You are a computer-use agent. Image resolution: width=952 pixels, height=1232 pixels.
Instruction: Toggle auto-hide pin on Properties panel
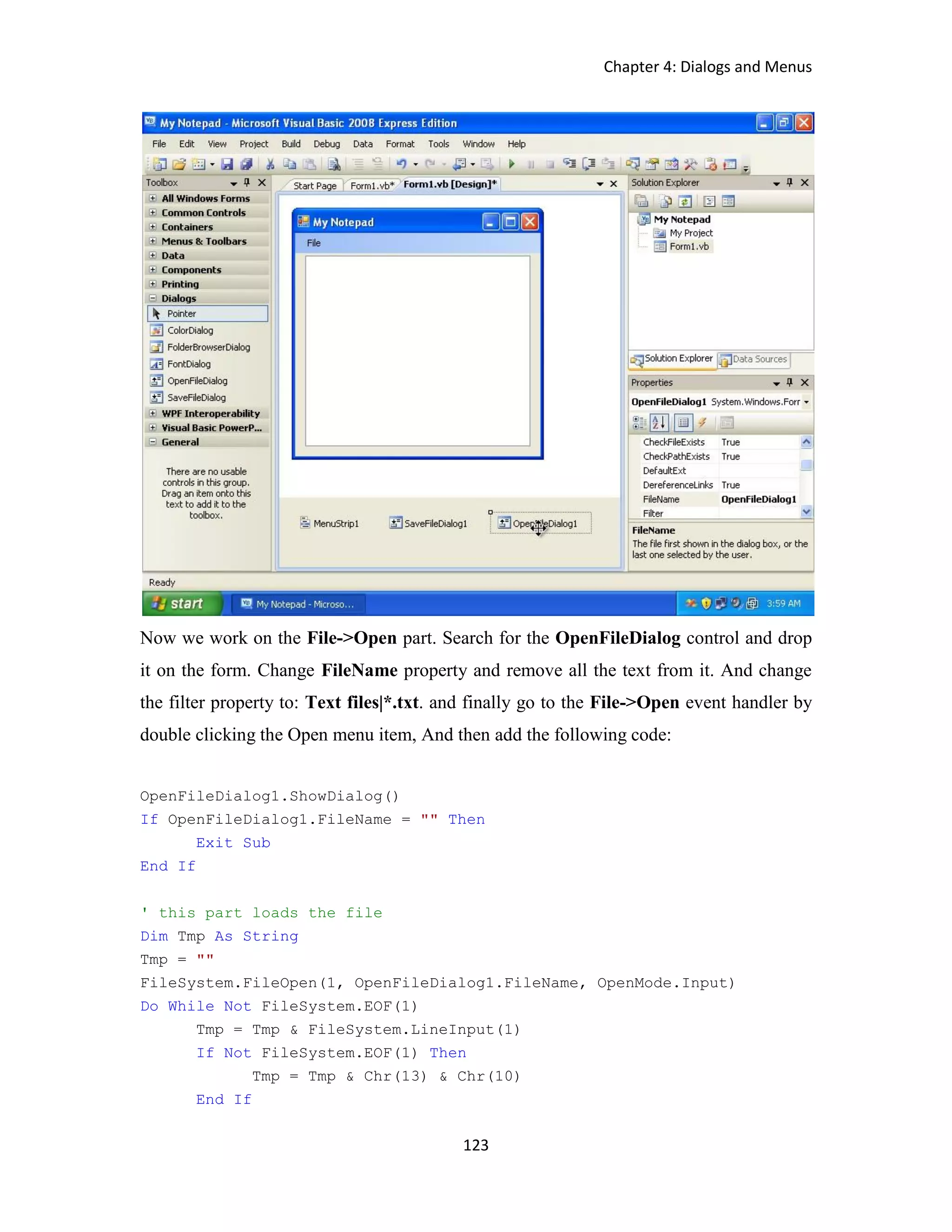[x=790, y=383]
